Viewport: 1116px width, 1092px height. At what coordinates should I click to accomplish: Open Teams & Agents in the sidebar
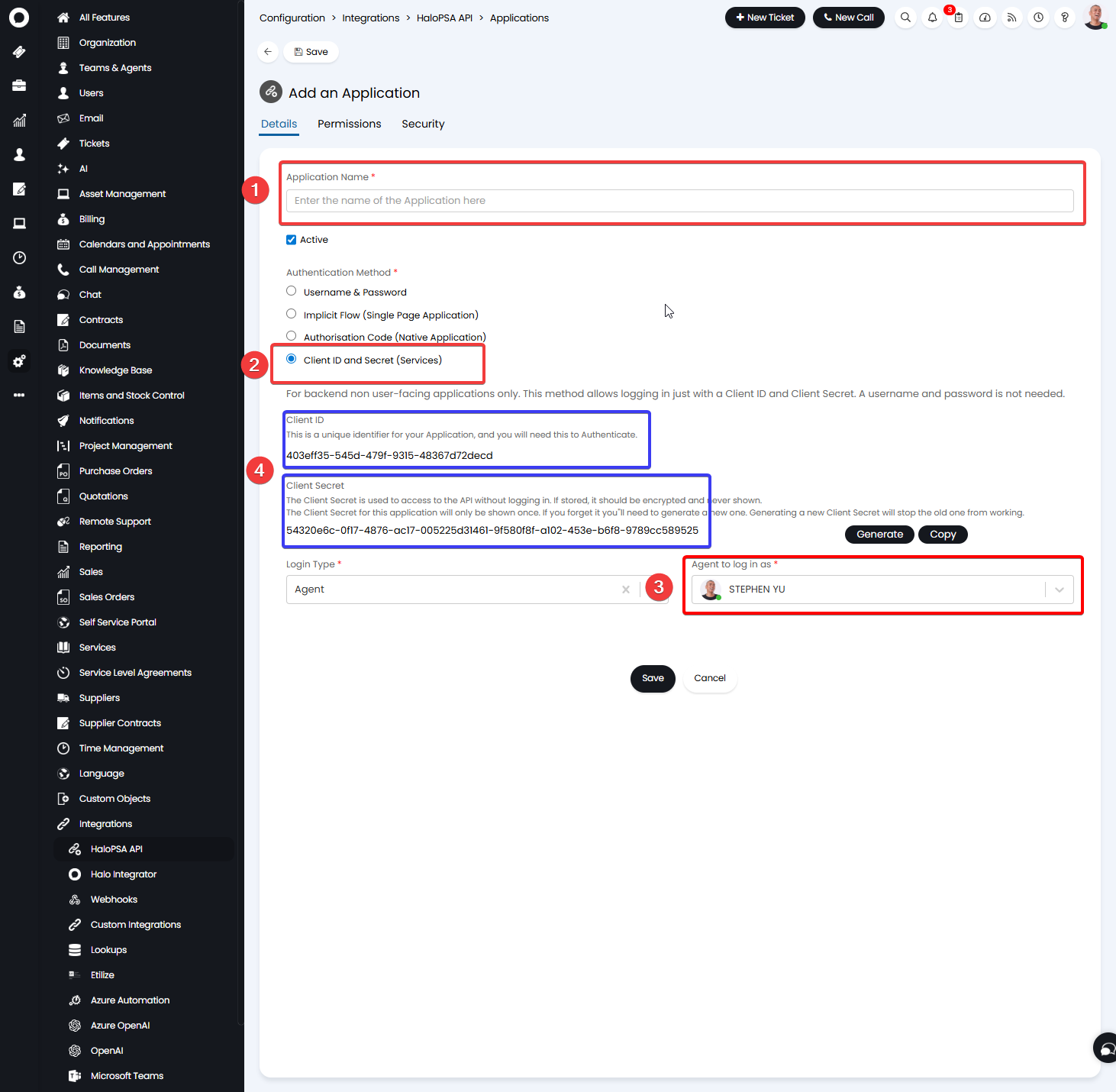tap(115, 68)
